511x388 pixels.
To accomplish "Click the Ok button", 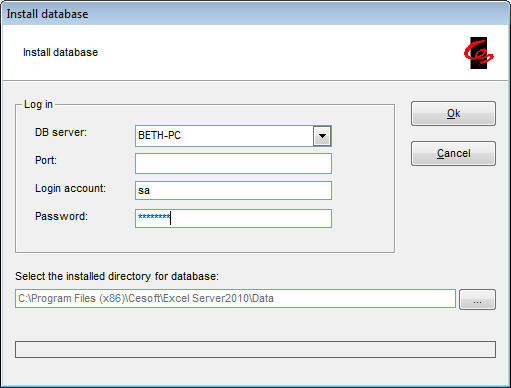I will pyautogui.click(x=453, y=114).
